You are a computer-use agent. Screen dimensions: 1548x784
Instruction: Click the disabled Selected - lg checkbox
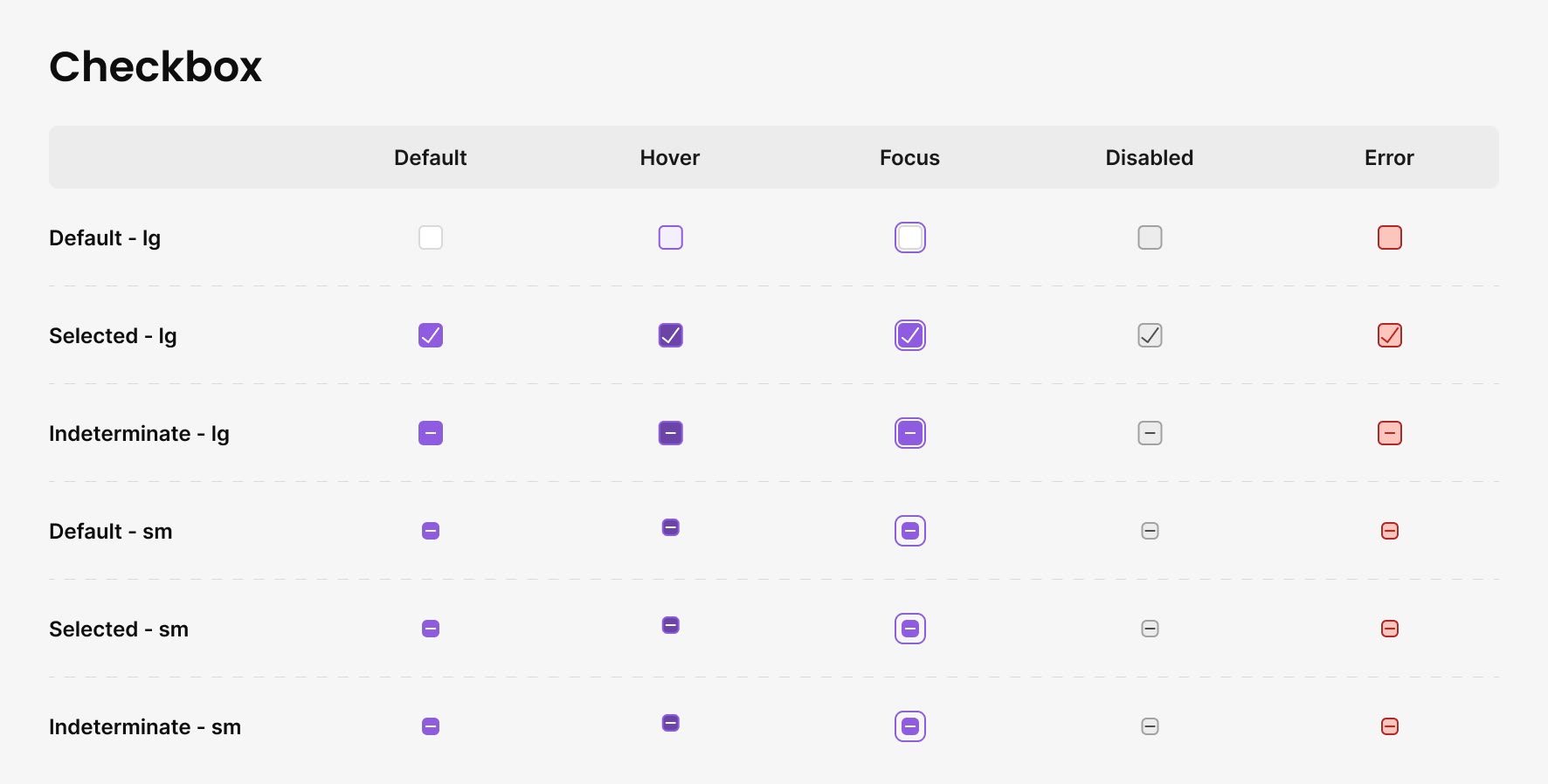pyautogui.click(x=1150, y=335)
